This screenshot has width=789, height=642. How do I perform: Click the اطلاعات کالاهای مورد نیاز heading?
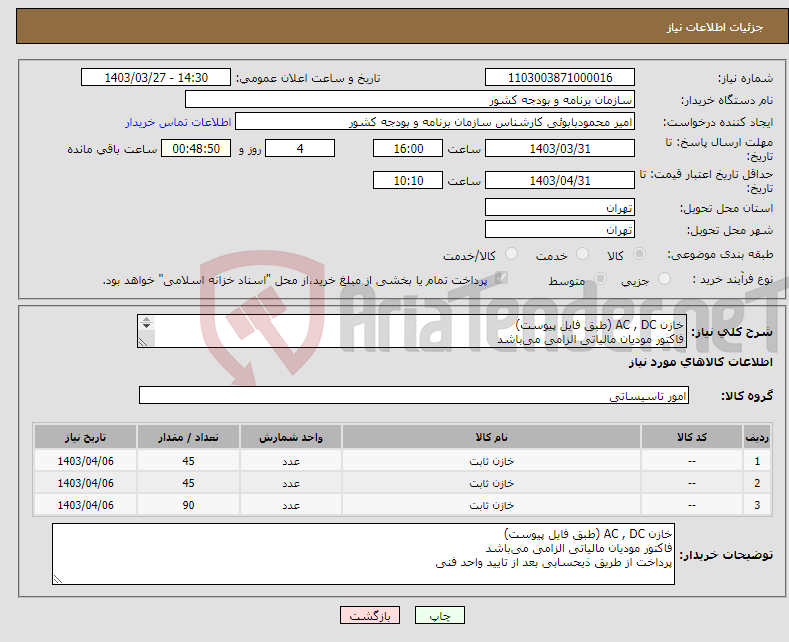pyautogui.click(x=700, y=362)
